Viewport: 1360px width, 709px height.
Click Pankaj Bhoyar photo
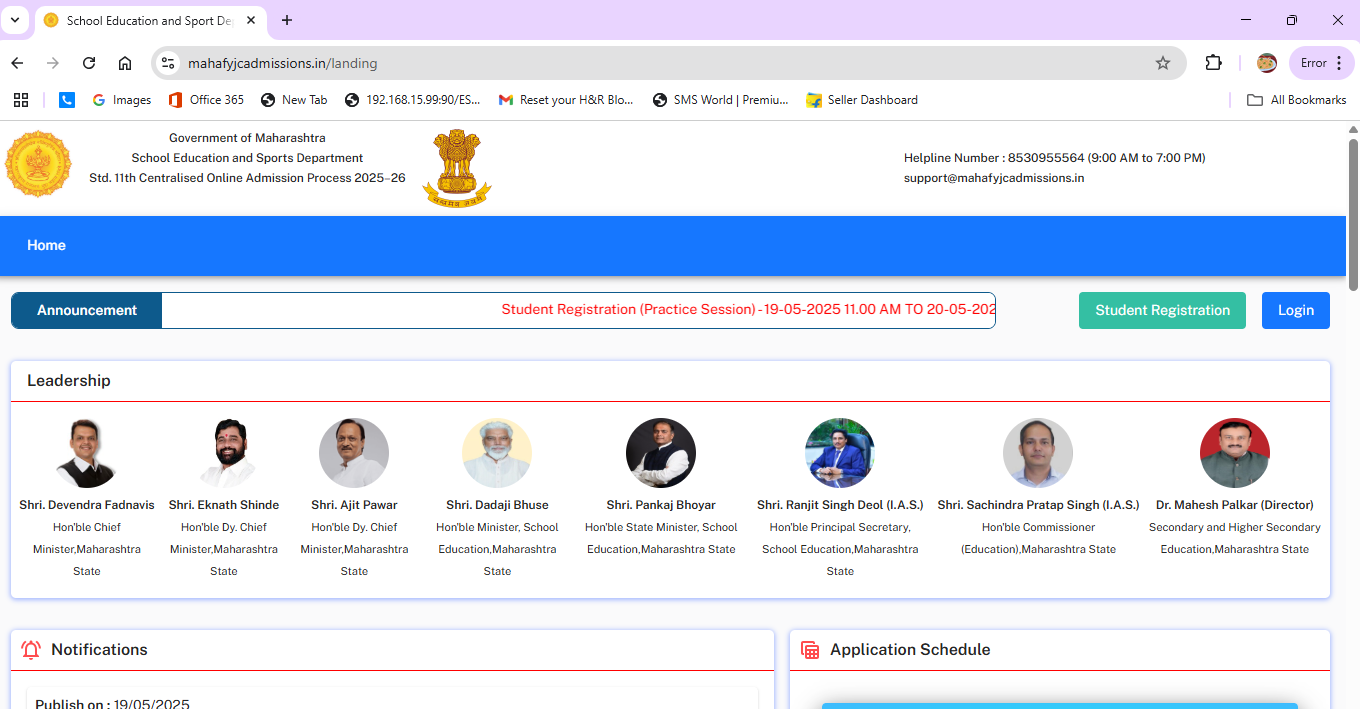661,453
